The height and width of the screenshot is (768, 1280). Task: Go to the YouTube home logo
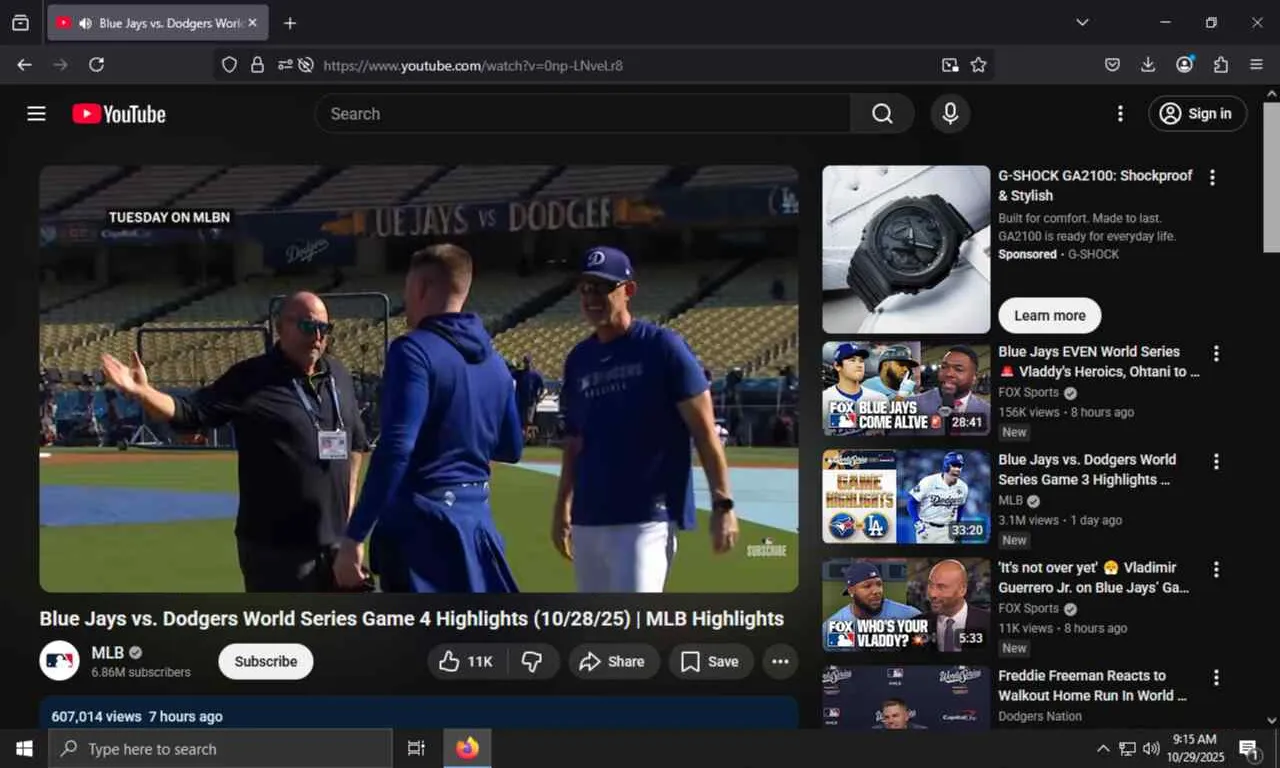click(x=119, y=114)
